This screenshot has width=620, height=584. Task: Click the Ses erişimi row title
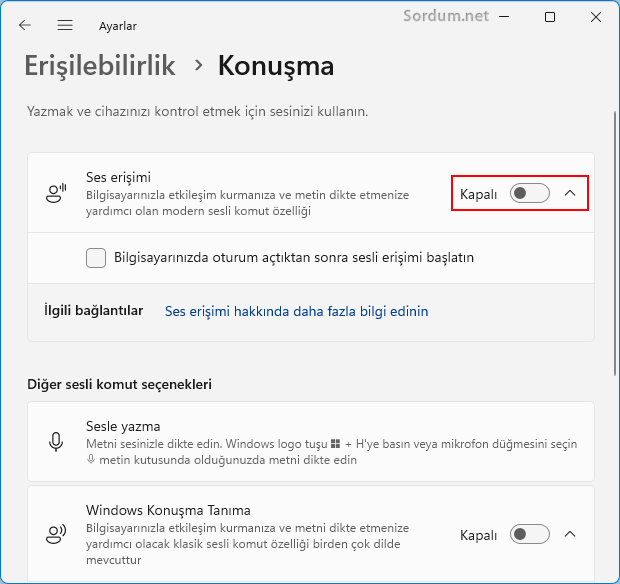(118, 177)
